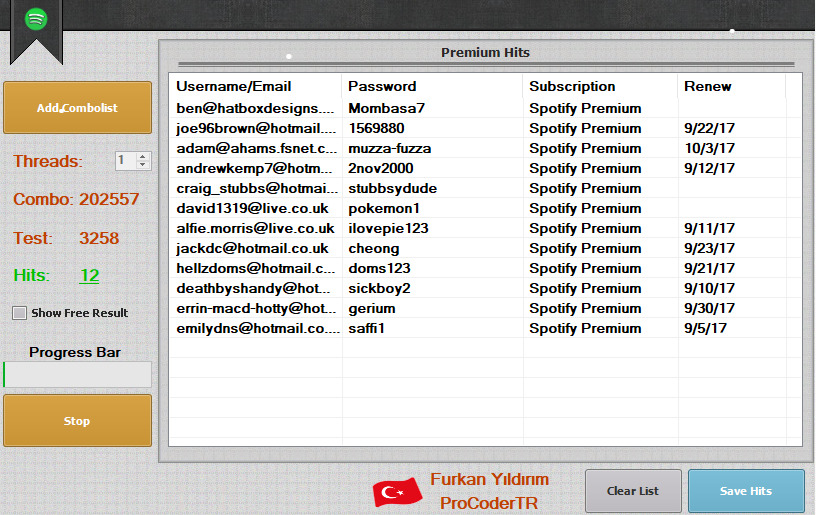Sort by the Username/Email column header
816x515 pixels.
(255, 86)
